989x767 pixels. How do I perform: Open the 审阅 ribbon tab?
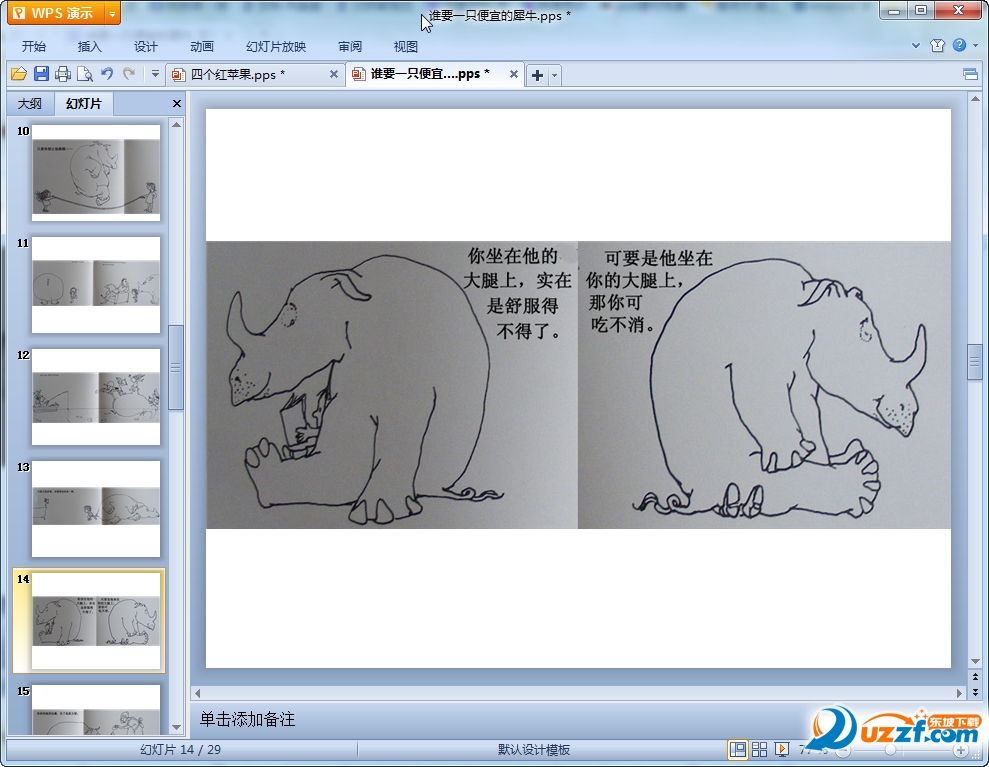tap(349, 47)
